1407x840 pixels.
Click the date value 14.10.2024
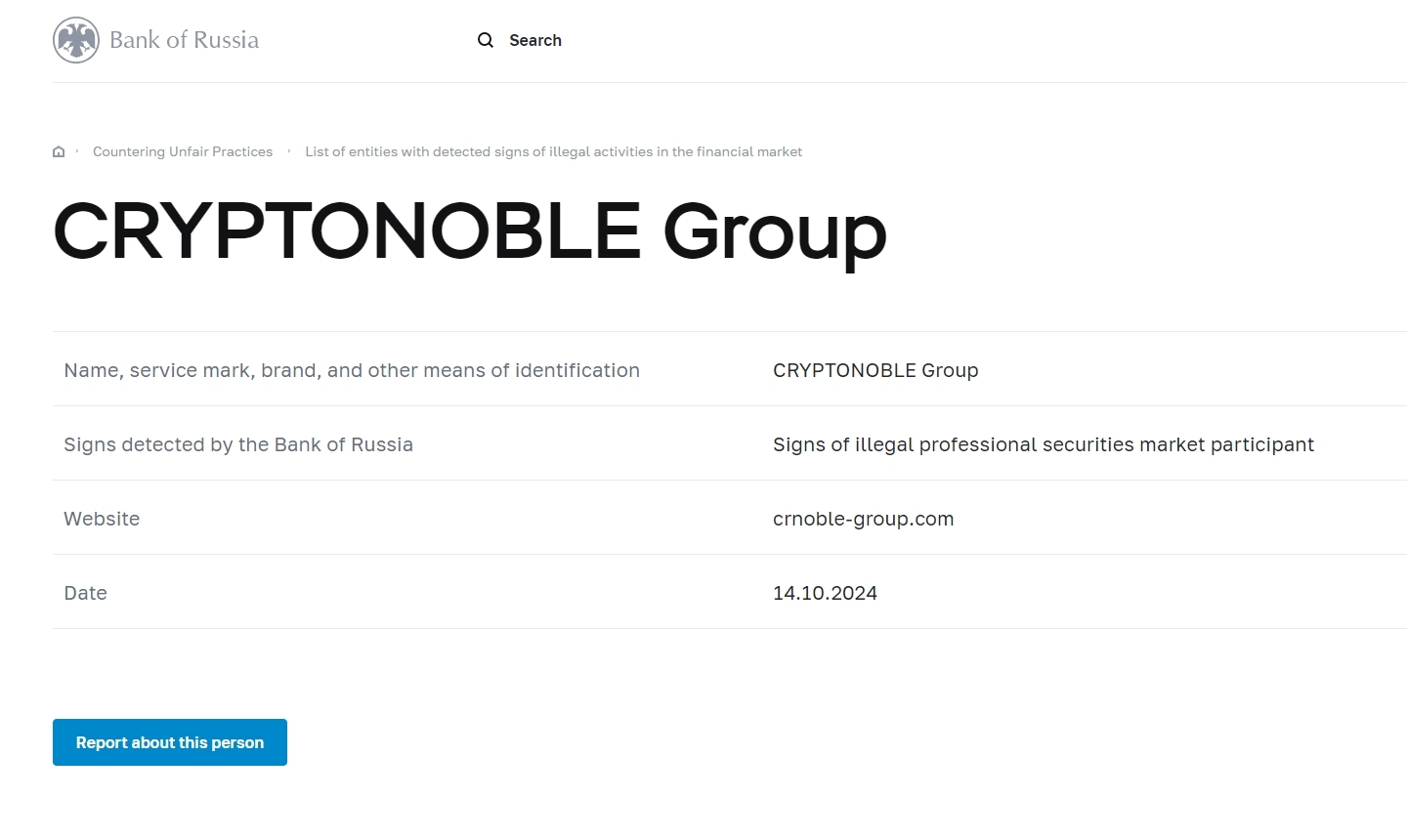coord(825,593)
